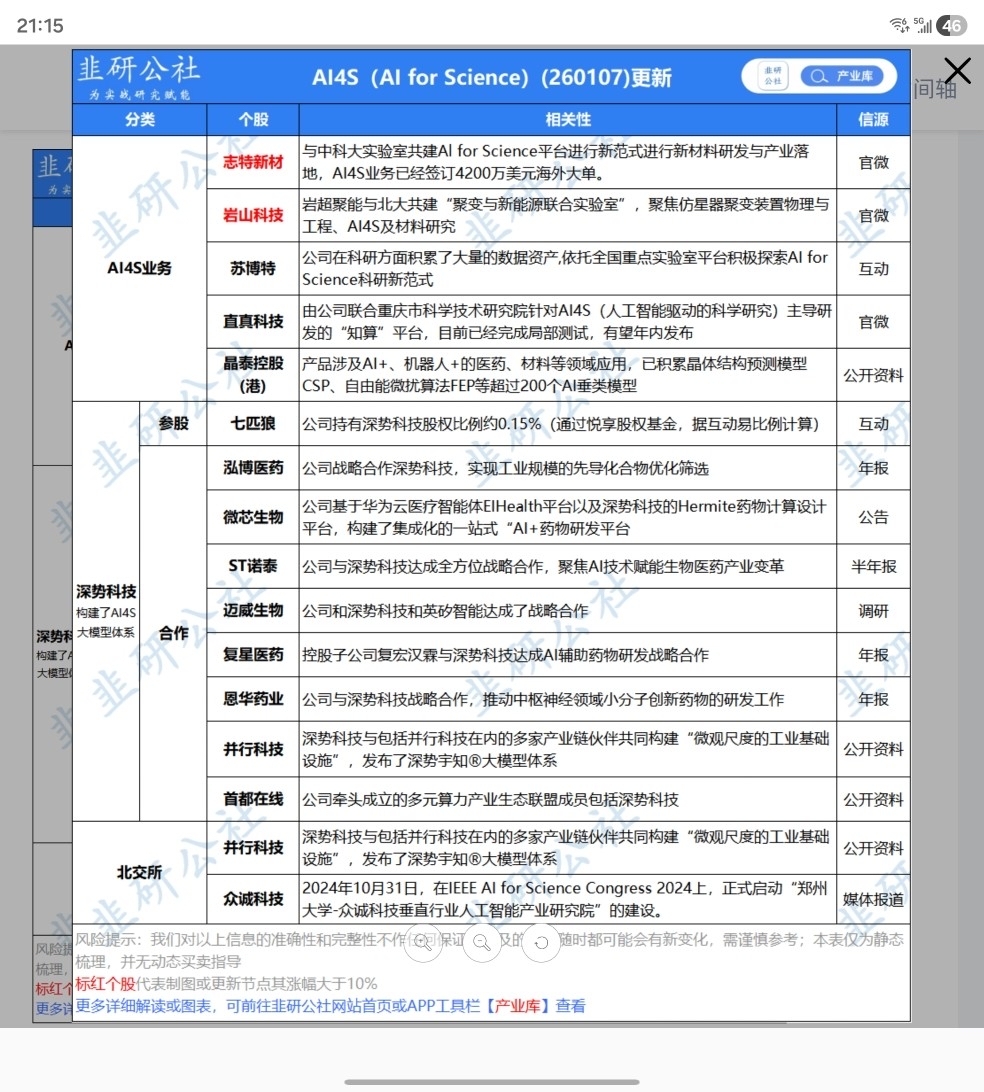
Task: Tap the 标红个股 red legend text
Action: [105, 983]
